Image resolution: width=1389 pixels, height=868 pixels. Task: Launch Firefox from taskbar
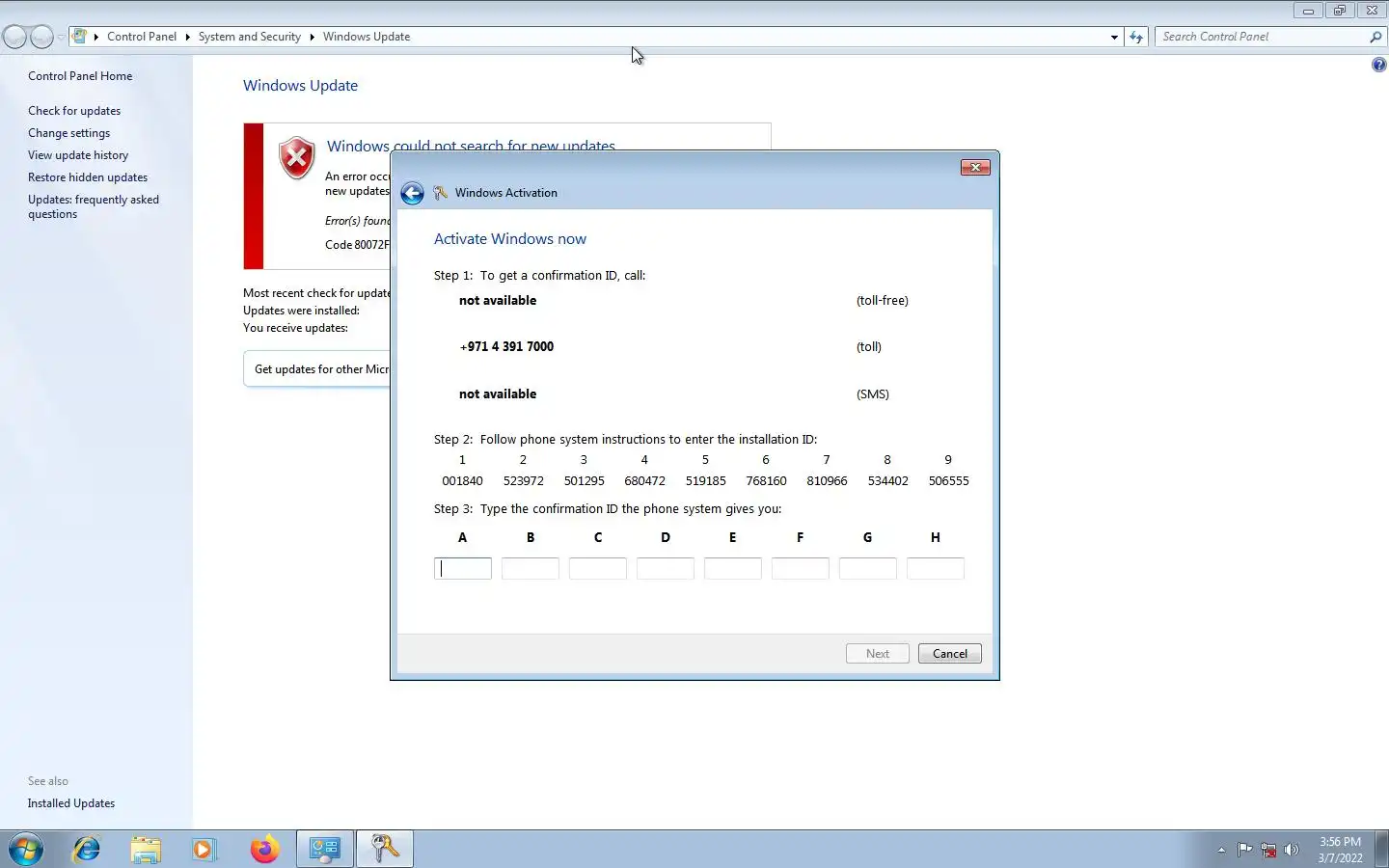coord(264,850)
